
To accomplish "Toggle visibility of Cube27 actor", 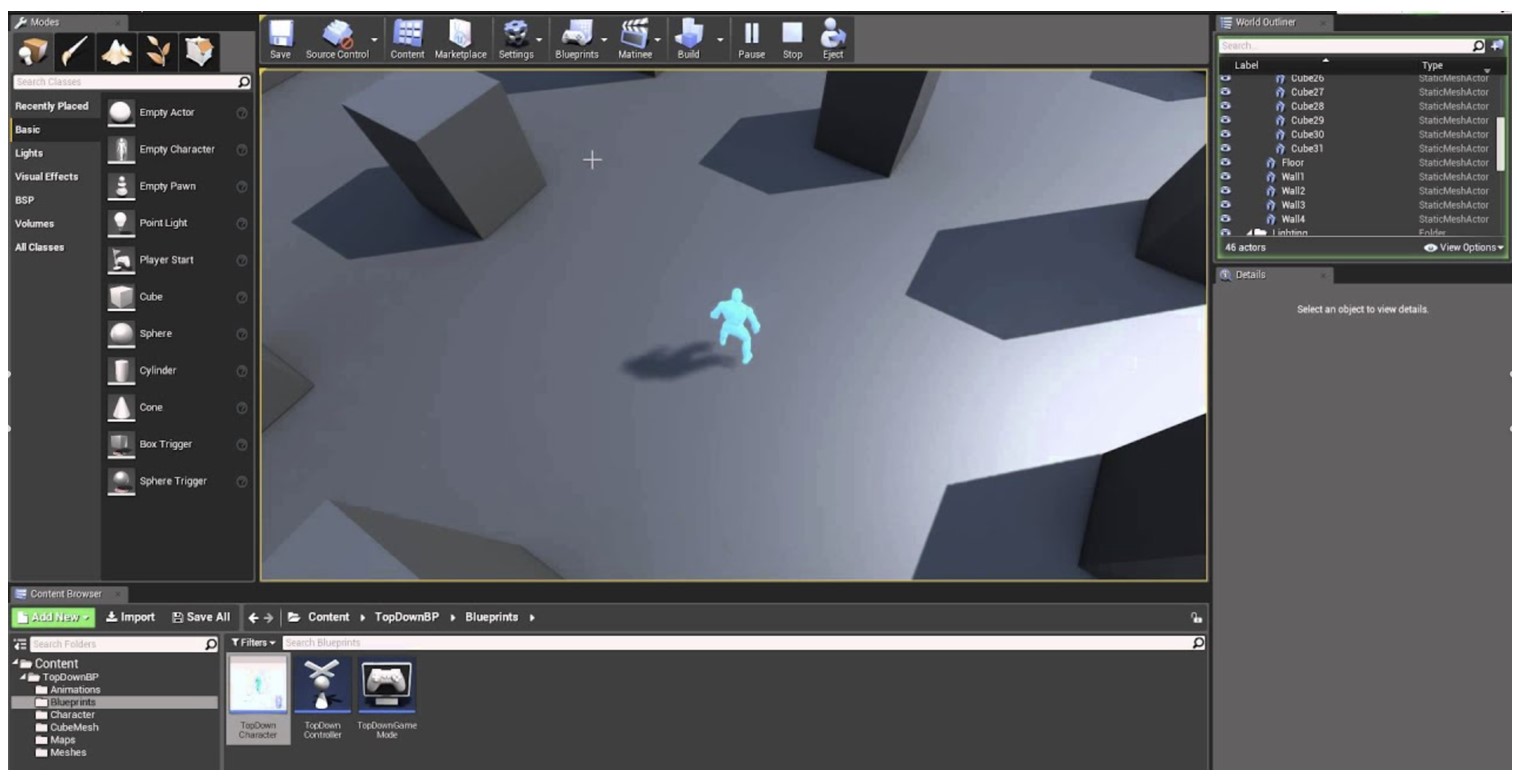I will coord(1226,92).
